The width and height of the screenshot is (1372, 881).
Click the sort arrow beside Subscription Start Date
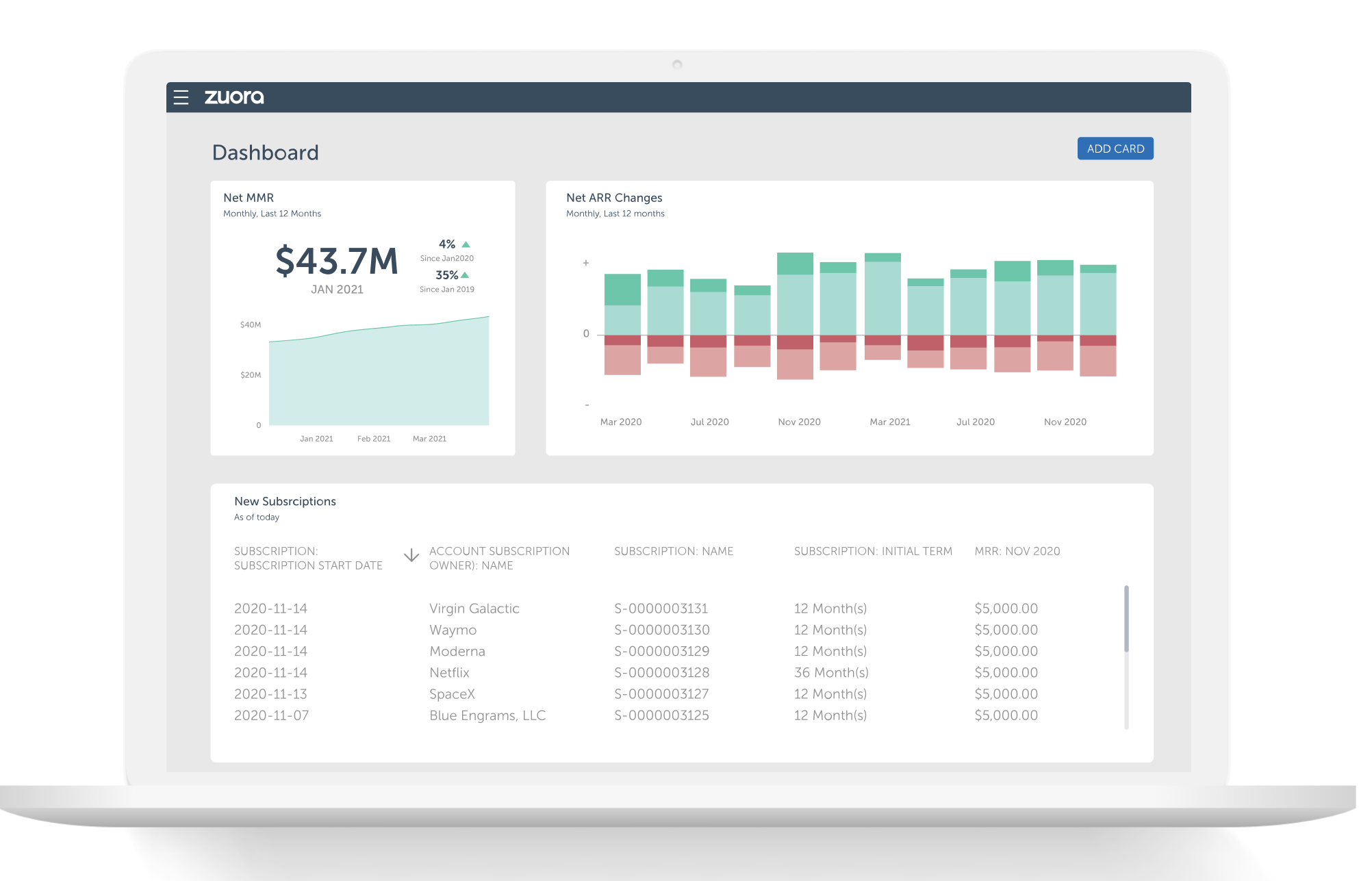click(411, 555)
